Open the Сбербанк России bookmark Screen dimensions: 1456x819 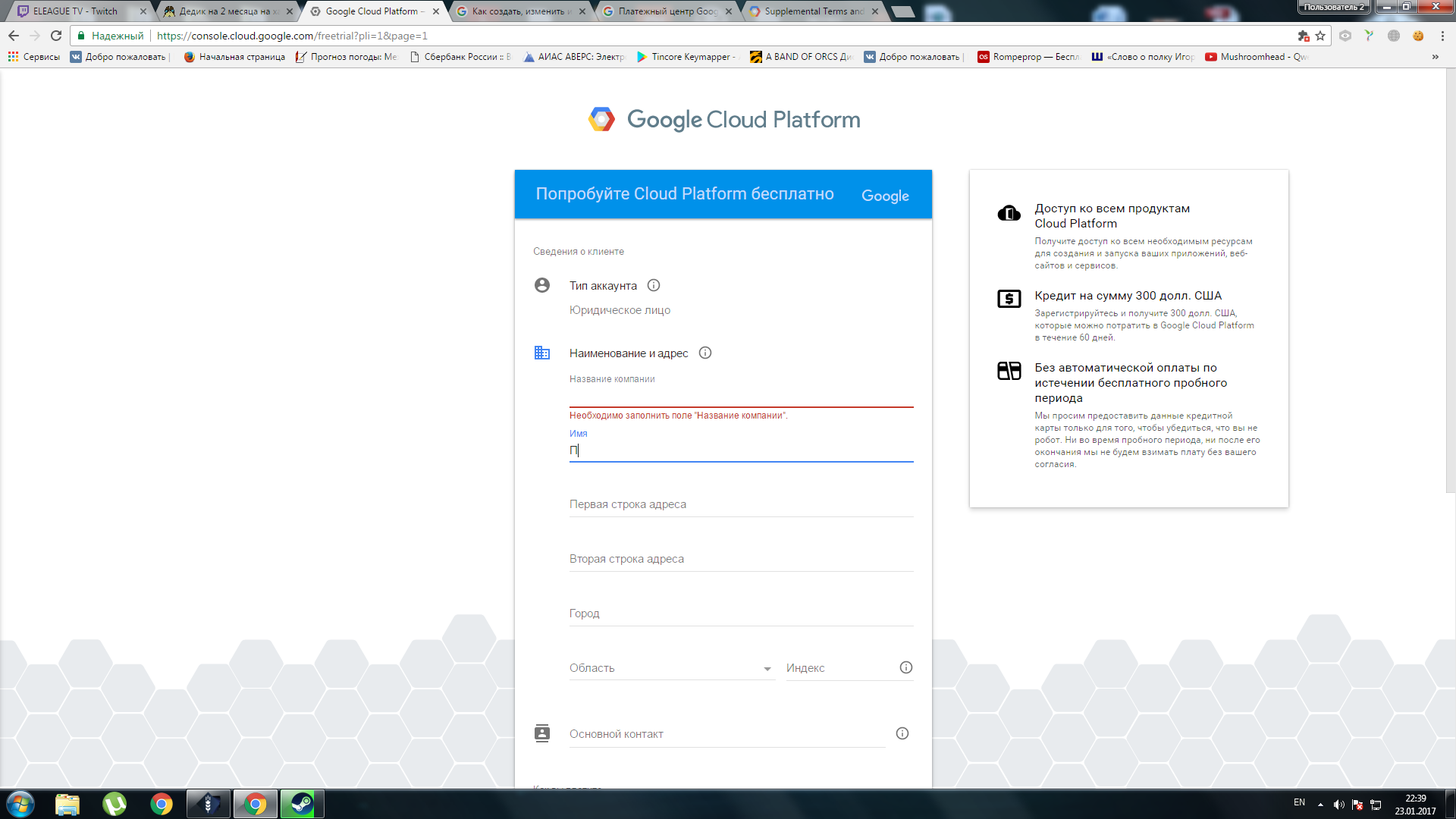(x=460, y=57)
